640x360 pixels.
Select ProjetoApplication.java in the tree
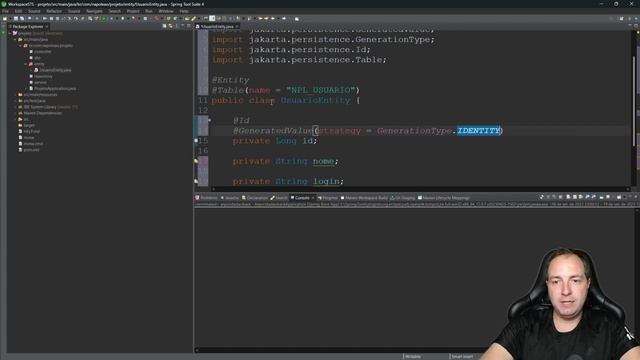click(x=55, y=89)
